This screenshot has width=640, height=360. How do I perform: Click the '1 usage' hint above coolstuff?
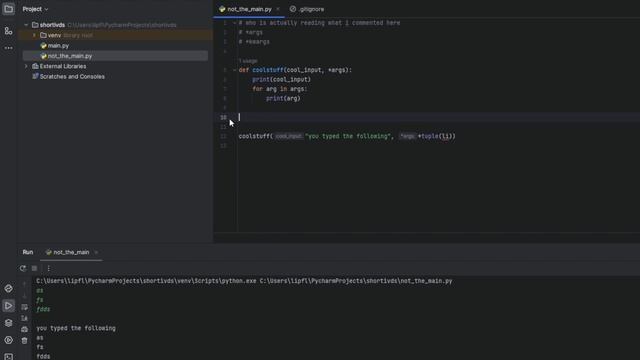click(x=248, y=61)
